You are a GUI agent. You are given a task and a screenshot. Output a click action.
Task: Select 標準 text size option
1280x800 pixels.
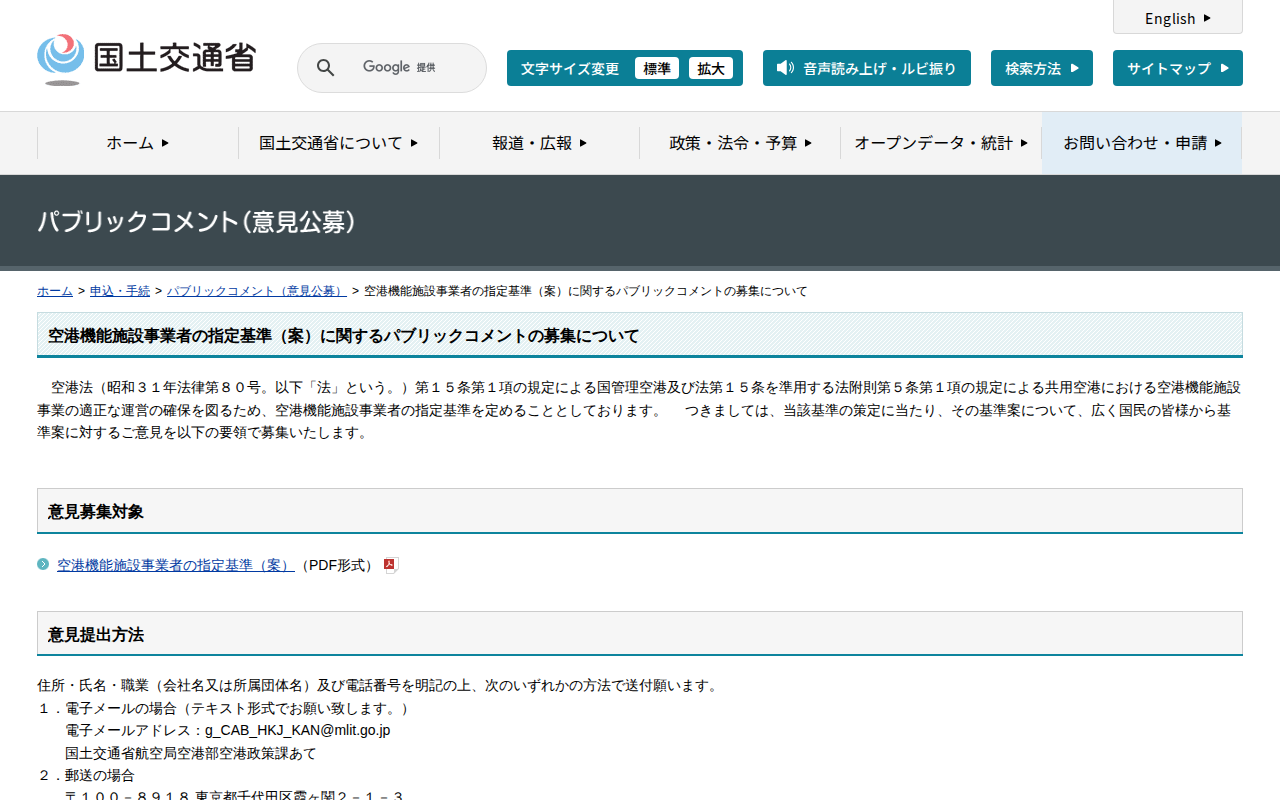point(657,68)
